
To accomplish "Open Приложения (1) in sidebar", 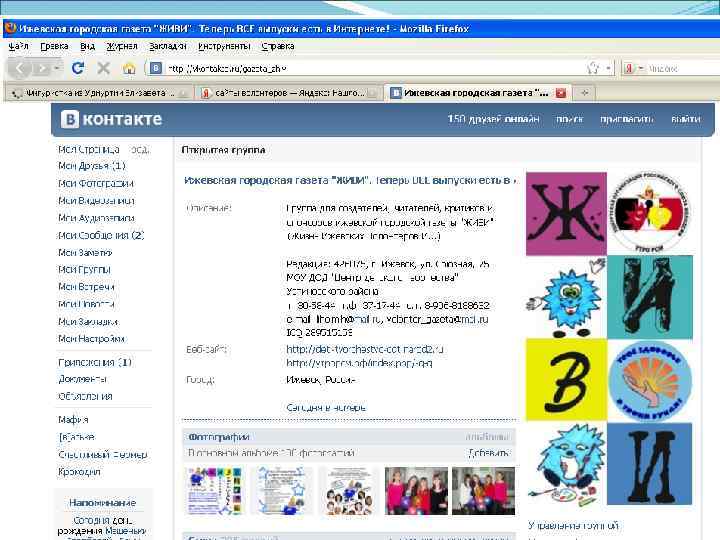I will (x=95, y=362).
